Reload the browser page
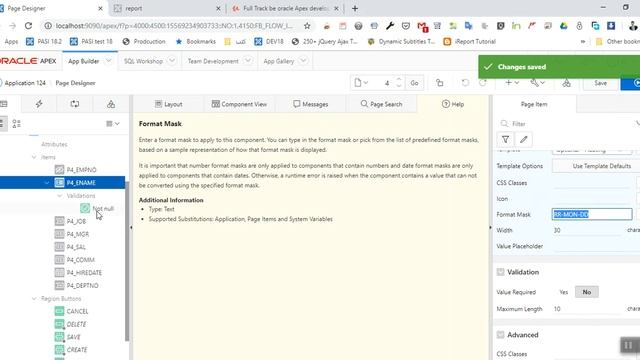Image resolution: width=640 pixels, height=360 pixels. [28, 26]
